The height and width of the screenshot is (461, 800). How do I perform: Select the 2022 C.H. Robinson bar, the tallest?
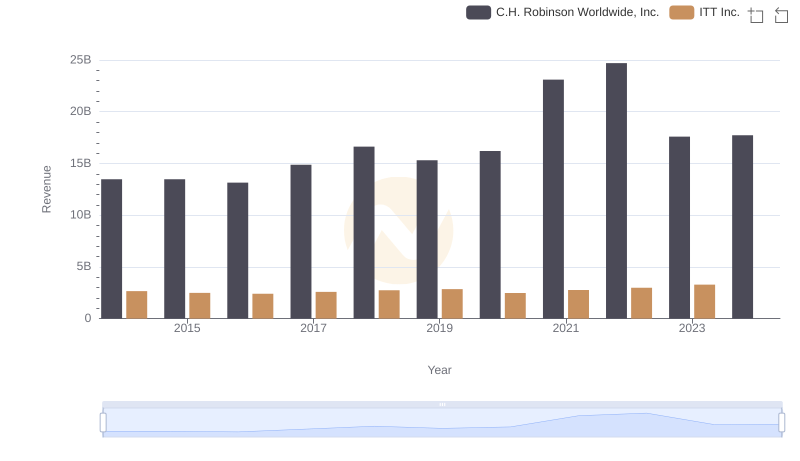point(616,191)
